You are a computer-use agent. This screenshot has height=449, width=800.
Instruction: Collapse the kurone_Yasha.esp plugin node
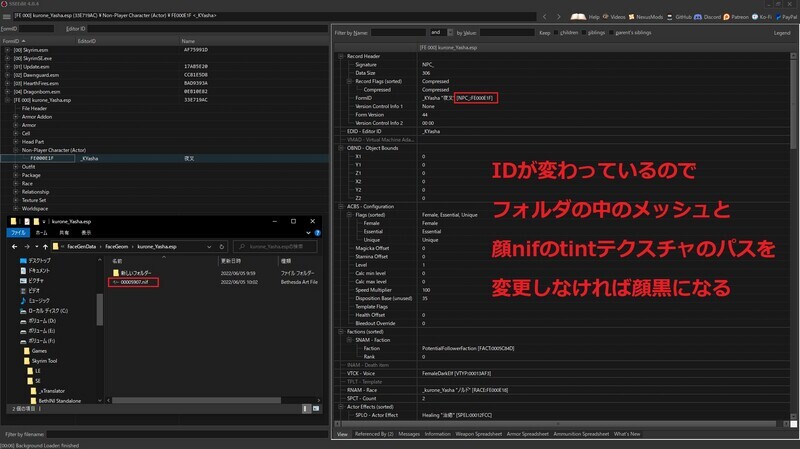(7, 100)
